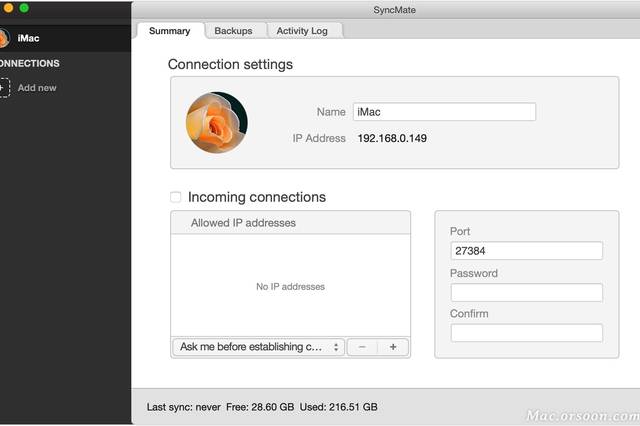Click the Confirm password input field
640x426 pixels.
[x=527, y=333]
